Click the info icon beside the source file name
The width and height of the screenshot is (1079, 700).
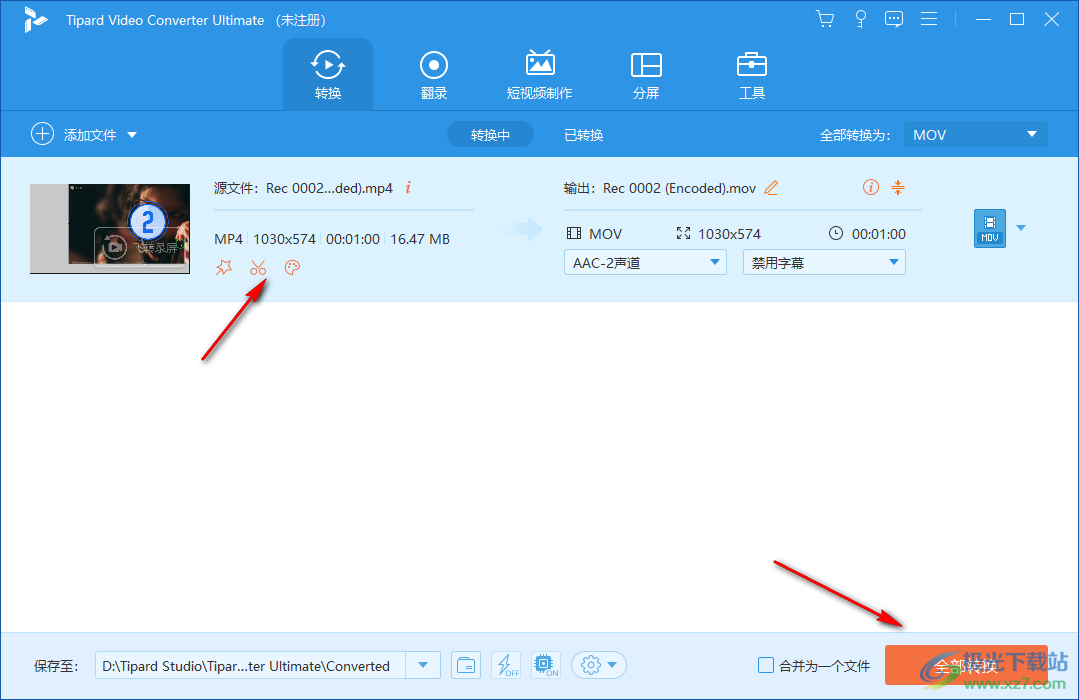point(407,187)
